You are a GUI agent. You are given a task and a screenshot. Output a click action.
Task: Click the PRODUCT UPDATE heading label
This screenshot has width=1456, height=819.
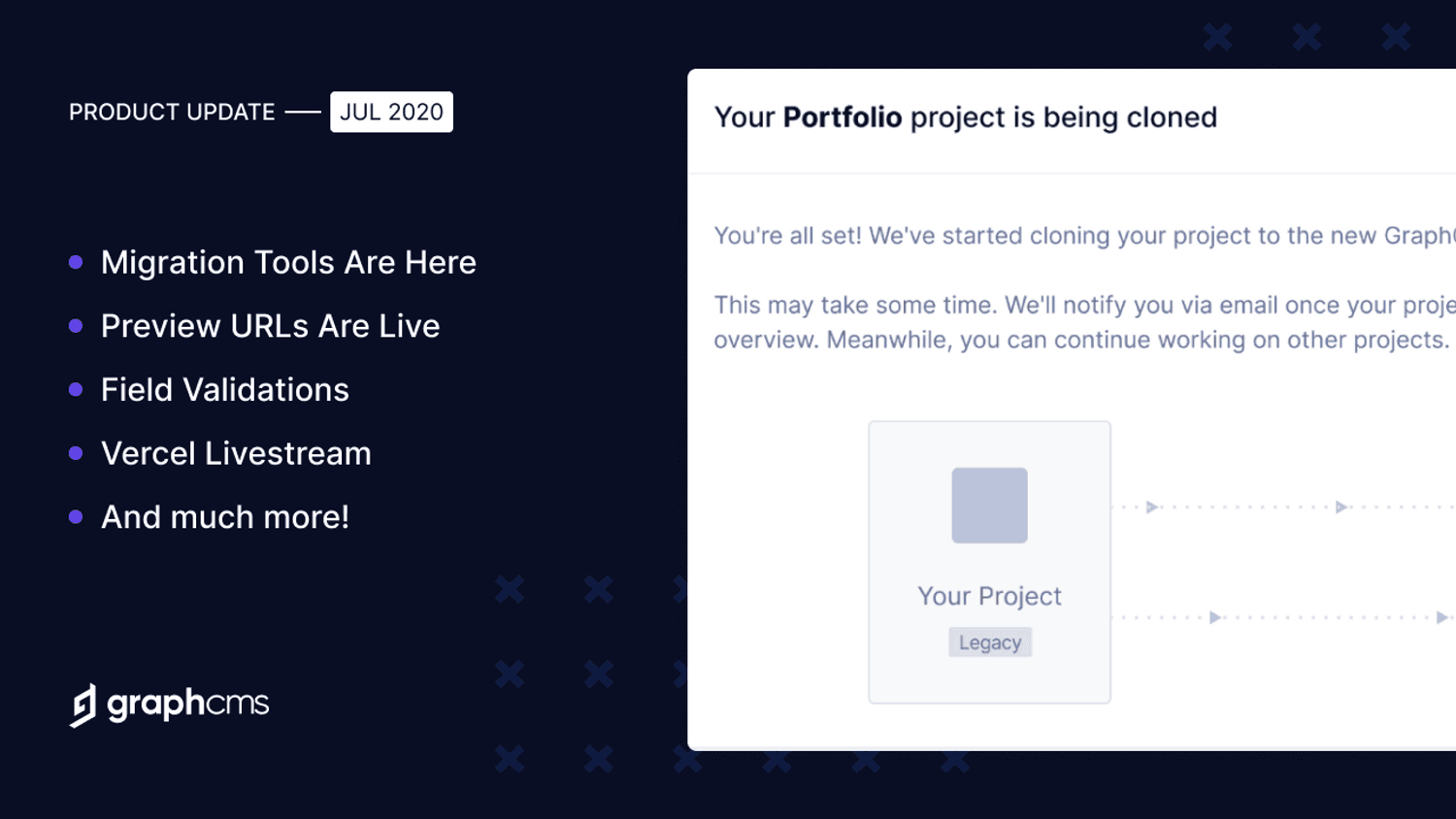click(x=172, y=113)
